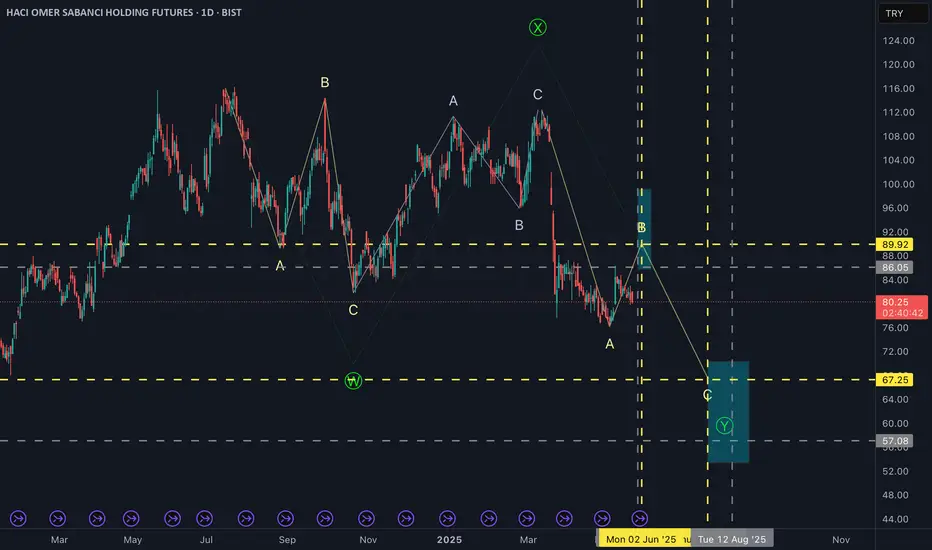932x550 pixels.
Task: Click the 44.00 price axis label
Action: point(895,519)
